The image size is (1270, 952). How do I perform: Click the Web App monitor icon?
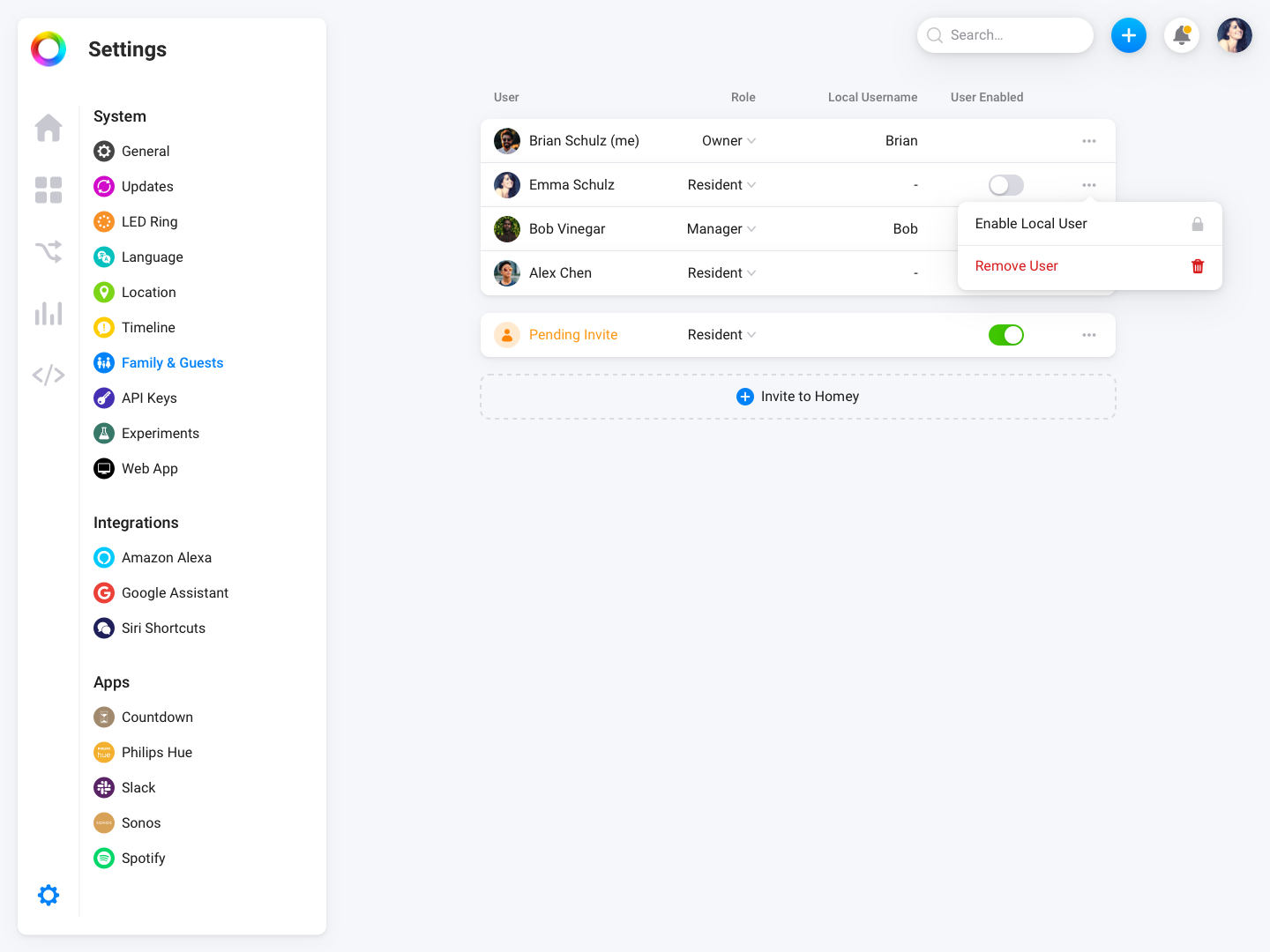pyautogui.click(x=104, y=468)
